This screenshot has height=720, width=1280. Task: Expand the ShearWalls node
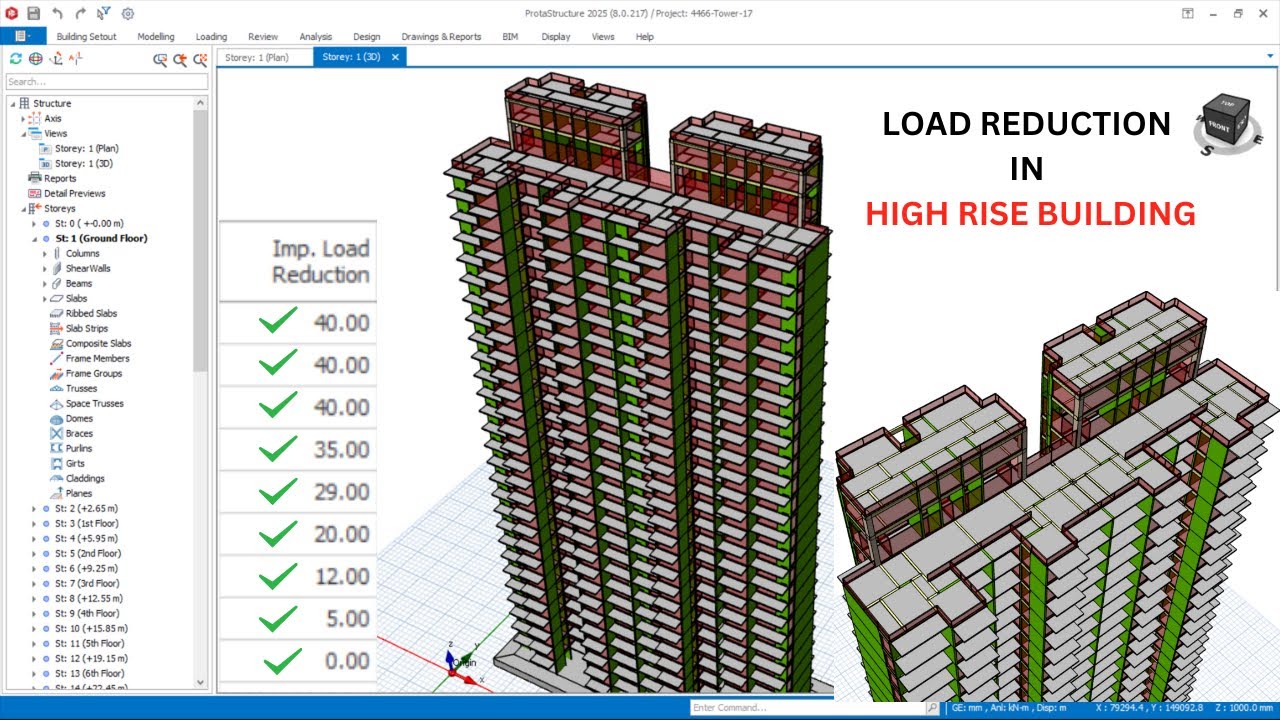click(45, 268)
